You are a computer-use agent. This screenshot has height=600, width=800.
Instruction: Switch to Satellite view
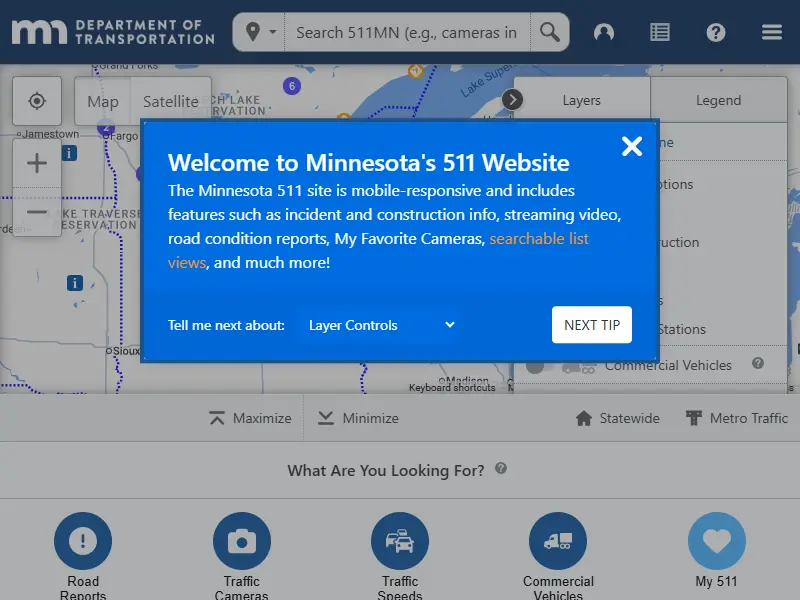[170, 101]
